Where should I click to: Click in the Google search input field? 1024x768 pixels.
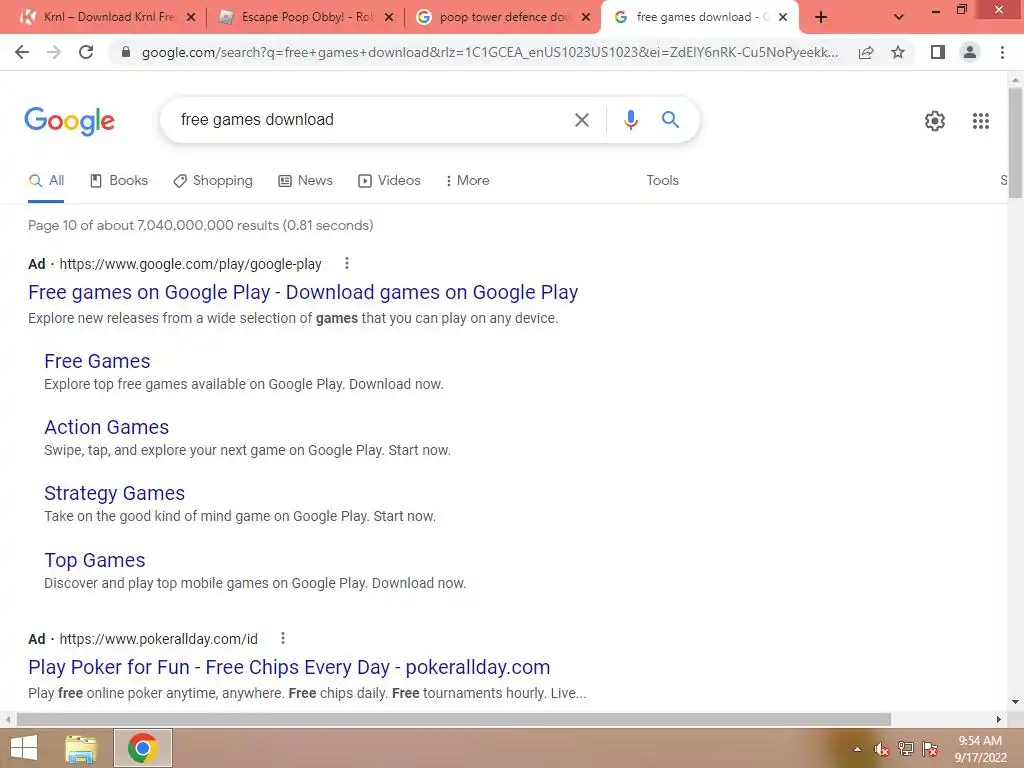pyautogui.click(x=372, y=120)
